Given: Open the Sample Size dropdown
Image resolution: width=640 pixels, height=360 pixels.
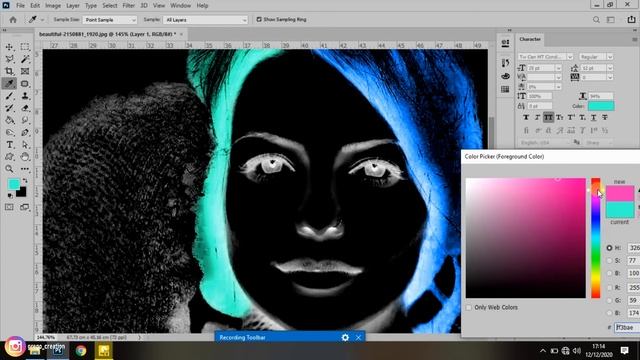Looking at the screenshot, I should pos(109,20).
